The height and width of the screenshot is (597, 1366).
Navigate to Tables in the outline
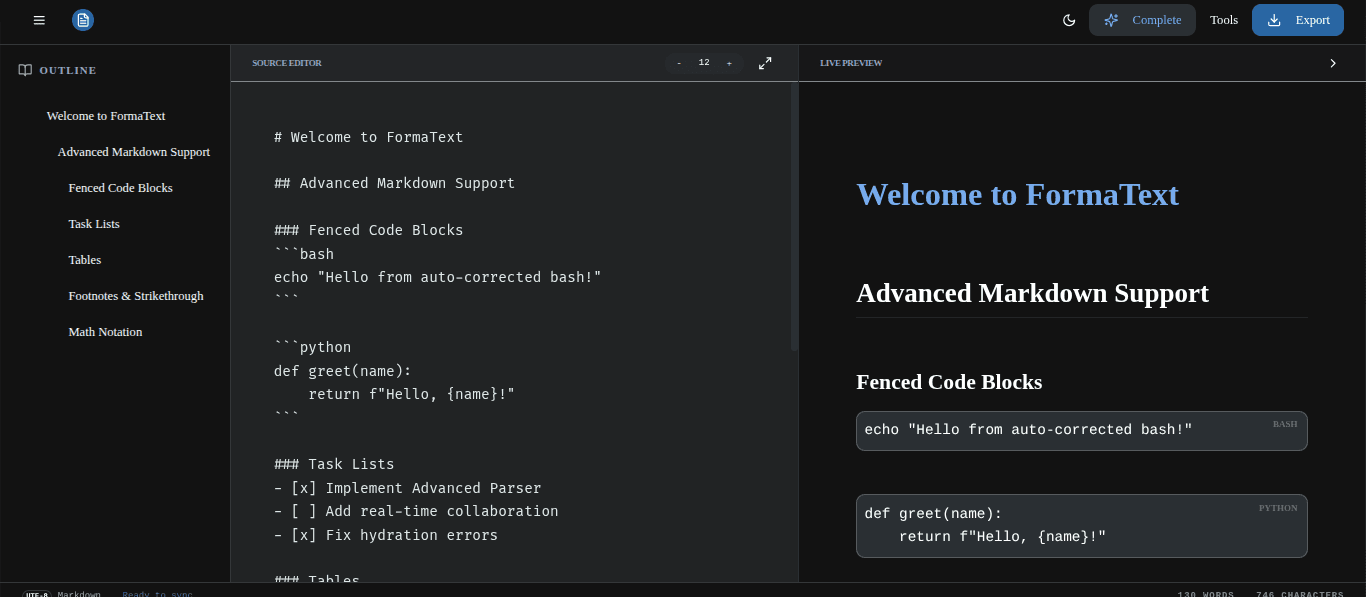tap(85, 260)
